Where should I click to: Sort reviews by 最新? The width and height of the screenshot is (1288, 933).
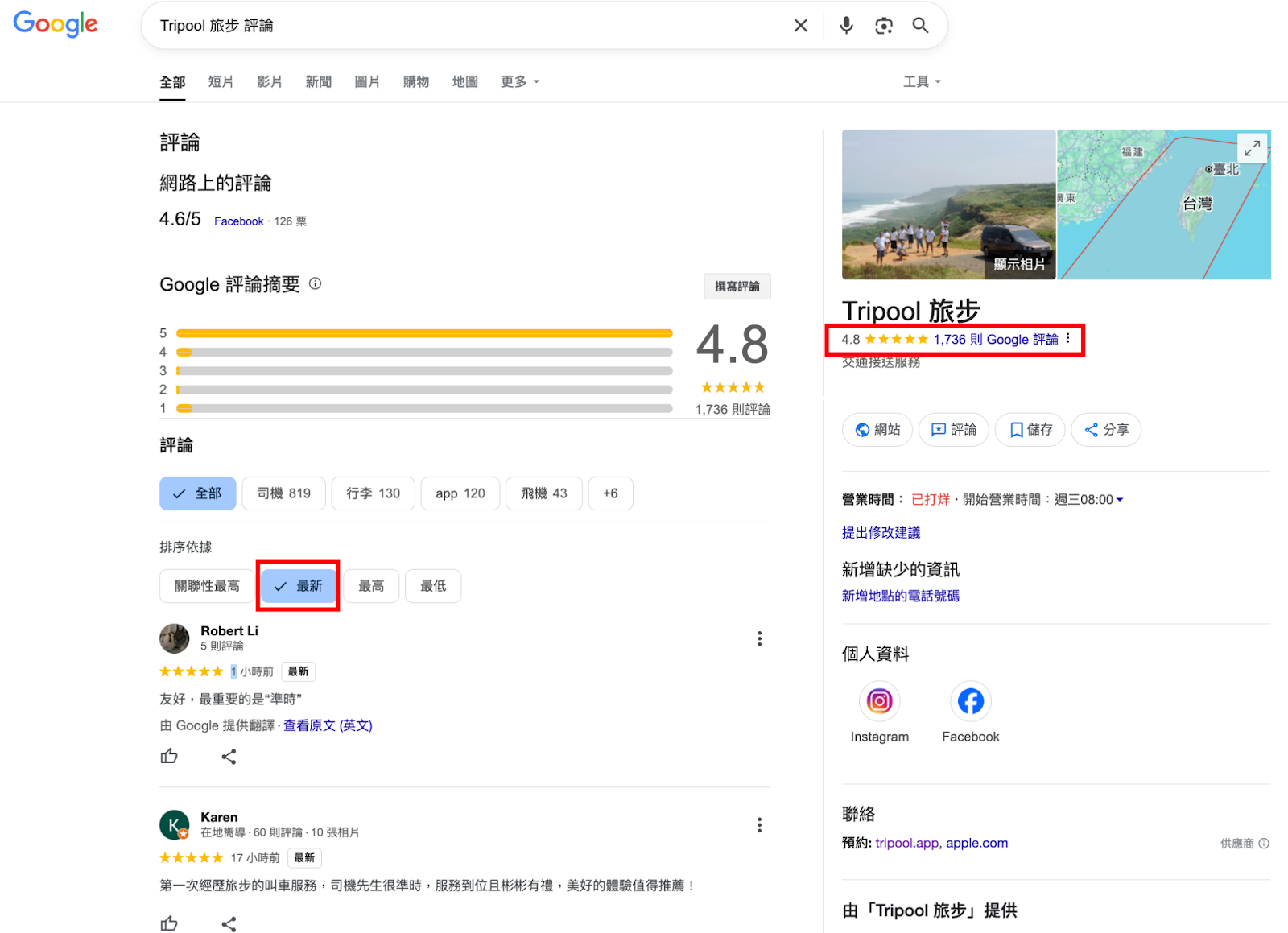pyautogui.click(x=299, y=586)
